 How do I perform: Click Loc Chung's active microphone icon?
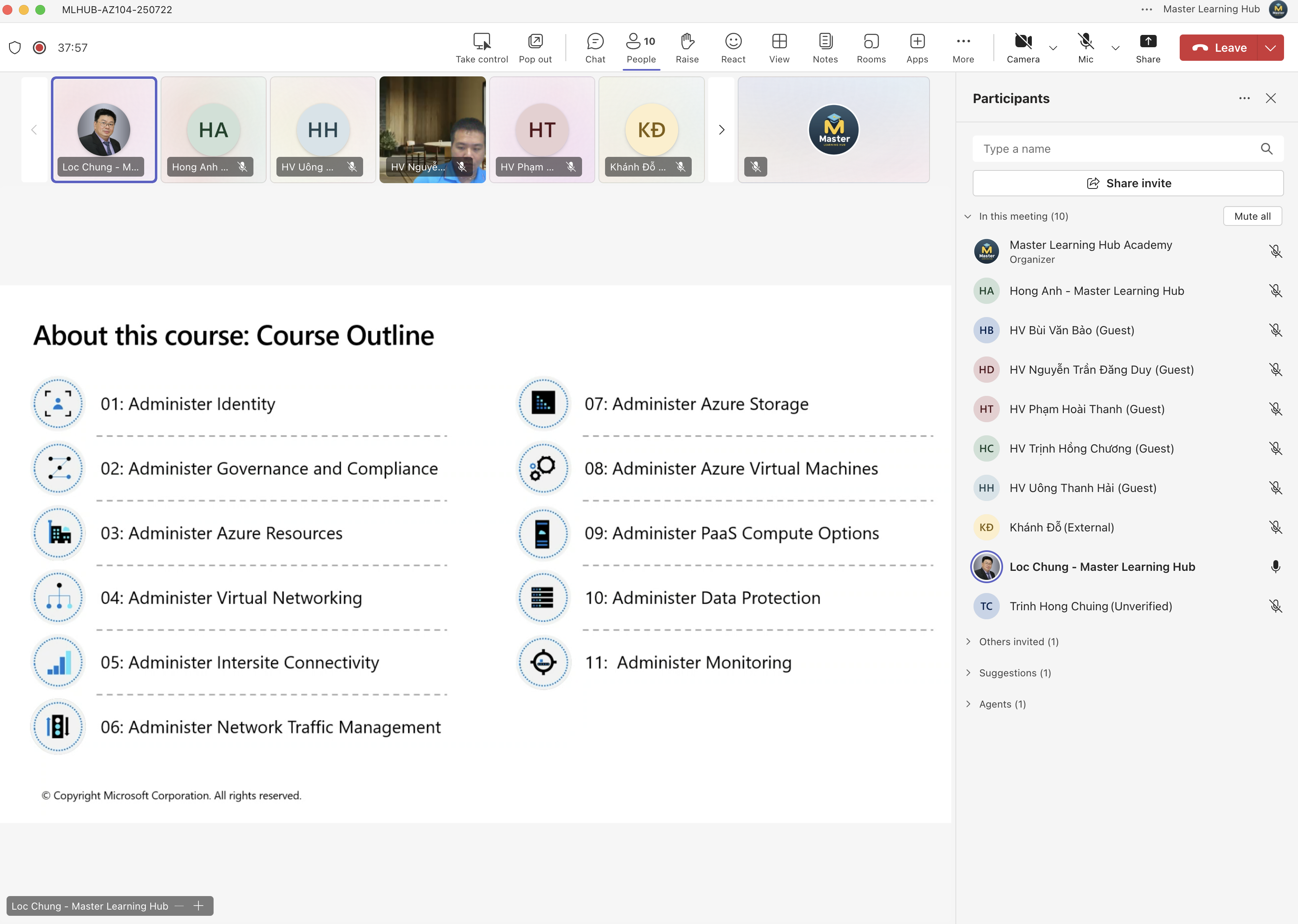[x=1275, y=567]
